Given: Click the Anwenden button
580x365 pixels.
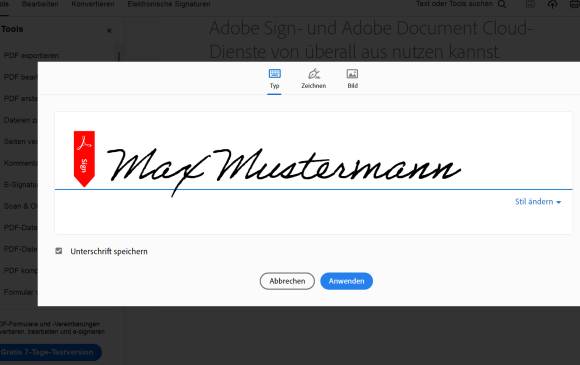Looking at the screenshot, I should tap(347, 281).
